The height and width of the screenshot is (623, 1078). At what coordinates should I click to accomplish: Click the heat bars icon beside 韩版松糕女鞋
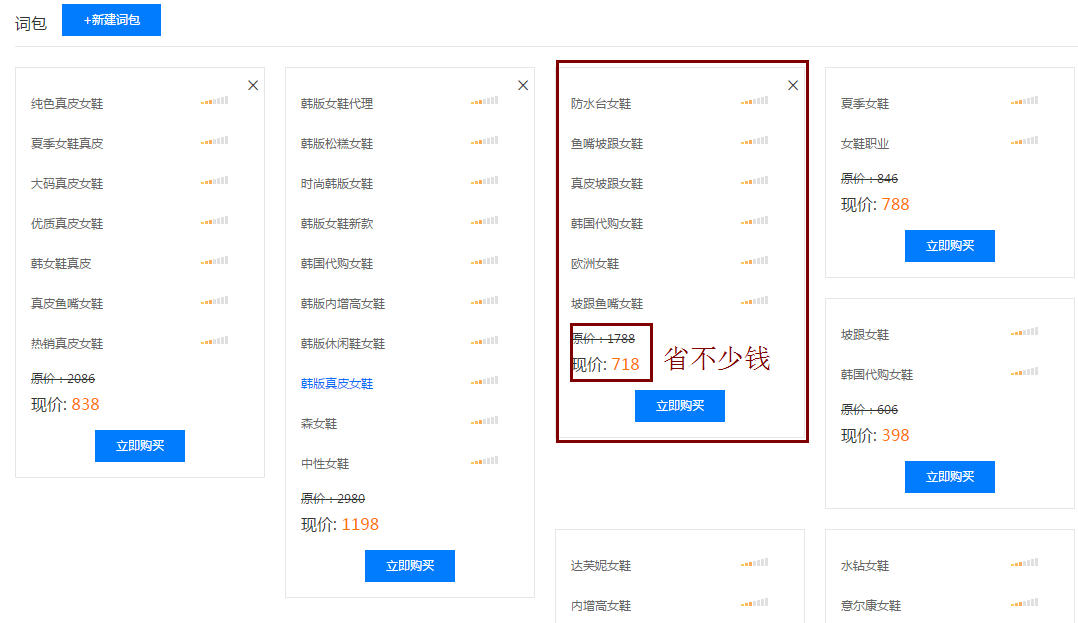[x=484, y=141]
